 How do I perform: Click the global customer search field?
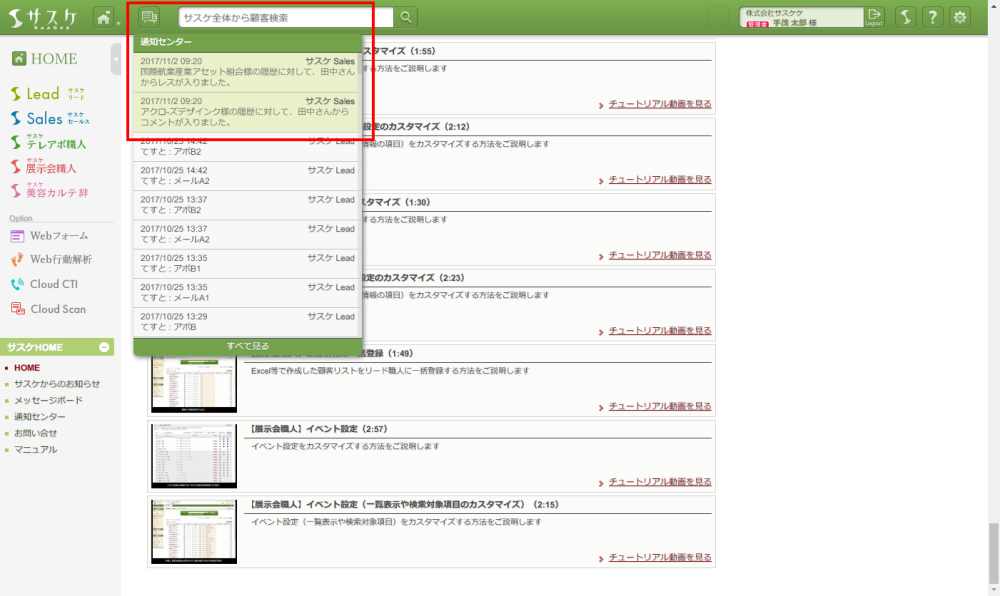[x=287, y=17]
